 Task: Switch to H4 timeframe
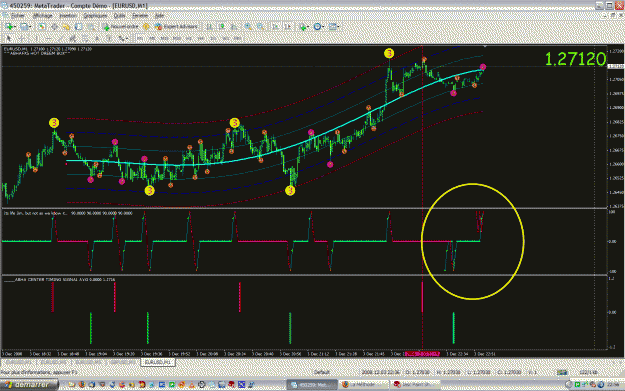(x=201, y=39)
